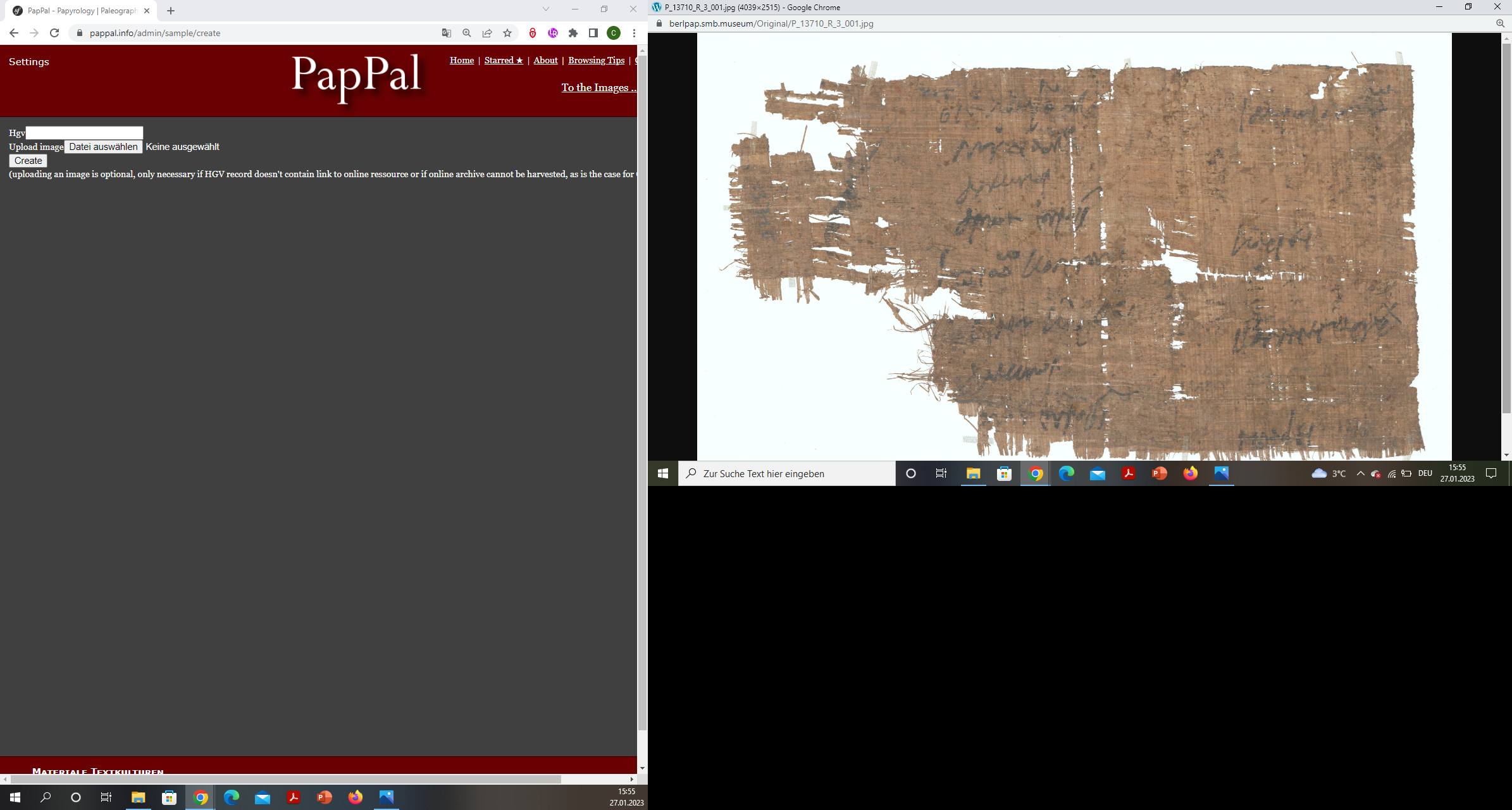1512x810 pixels.
Task: Click the papyrus image in the berlpap window
Action: coord(1074,247)
